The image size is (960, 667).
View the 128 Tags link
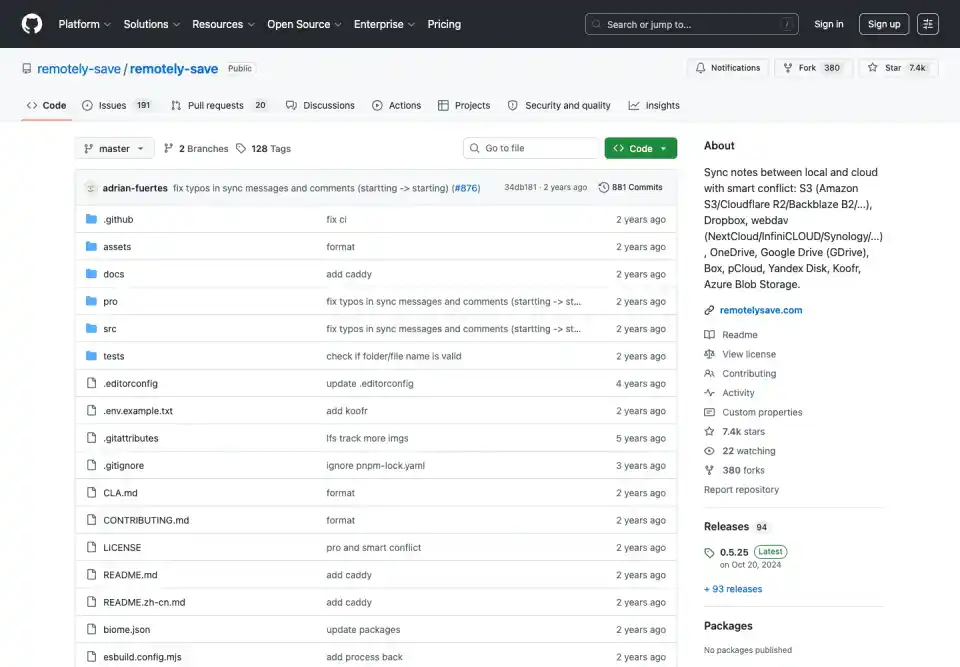tap(263, 148)
